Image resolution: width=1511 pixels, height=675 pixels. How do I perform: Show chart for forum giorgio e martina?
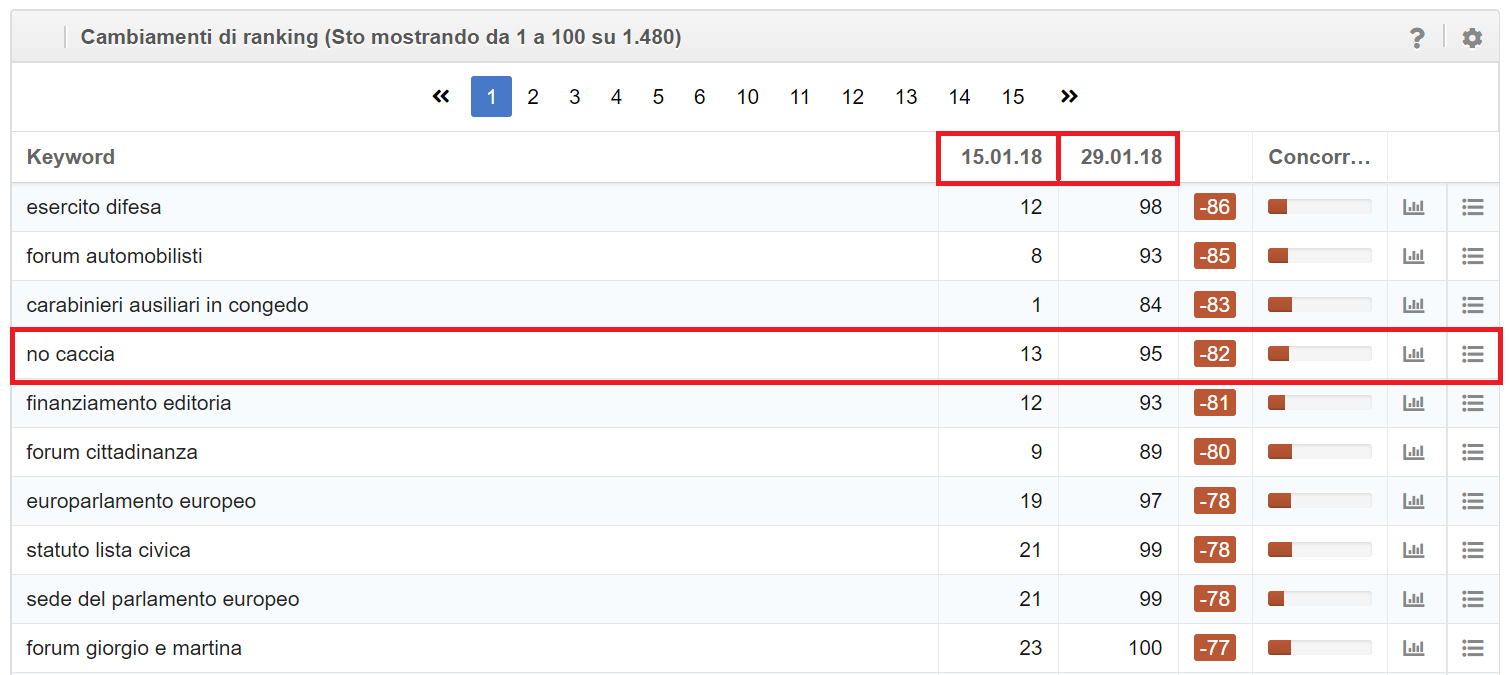[x=1413, y=648]
